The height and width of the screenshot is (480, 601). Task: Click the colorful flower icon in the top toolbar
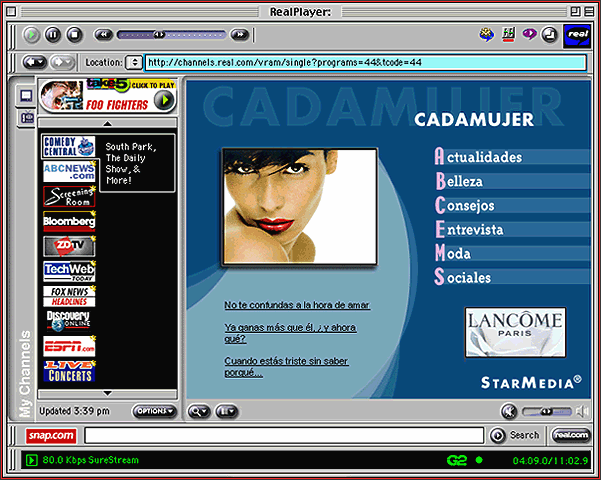coord(486,35)
